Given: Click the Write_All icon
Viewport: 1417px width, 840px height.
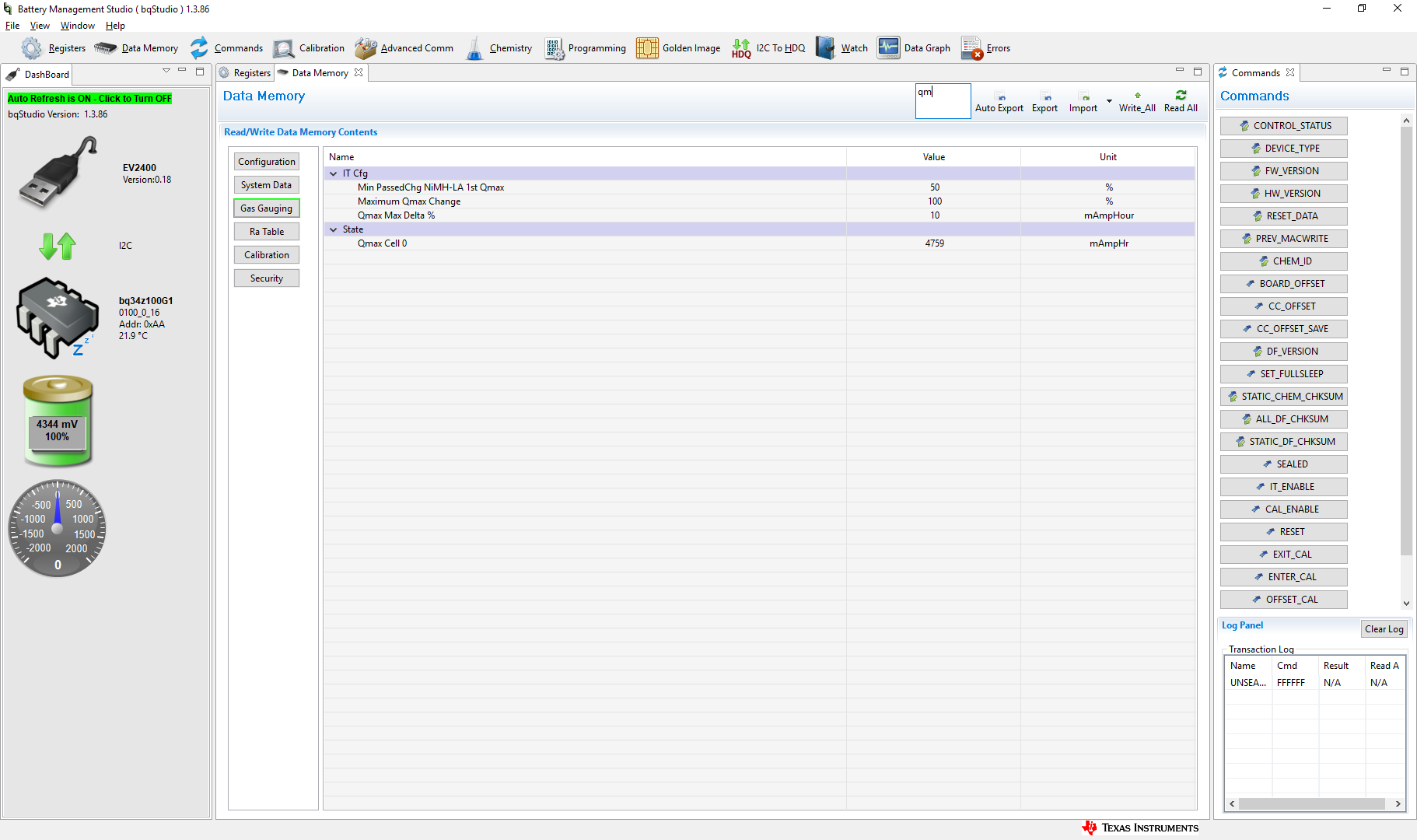Looking at the screenshot, I should (x=1137, y=96).
